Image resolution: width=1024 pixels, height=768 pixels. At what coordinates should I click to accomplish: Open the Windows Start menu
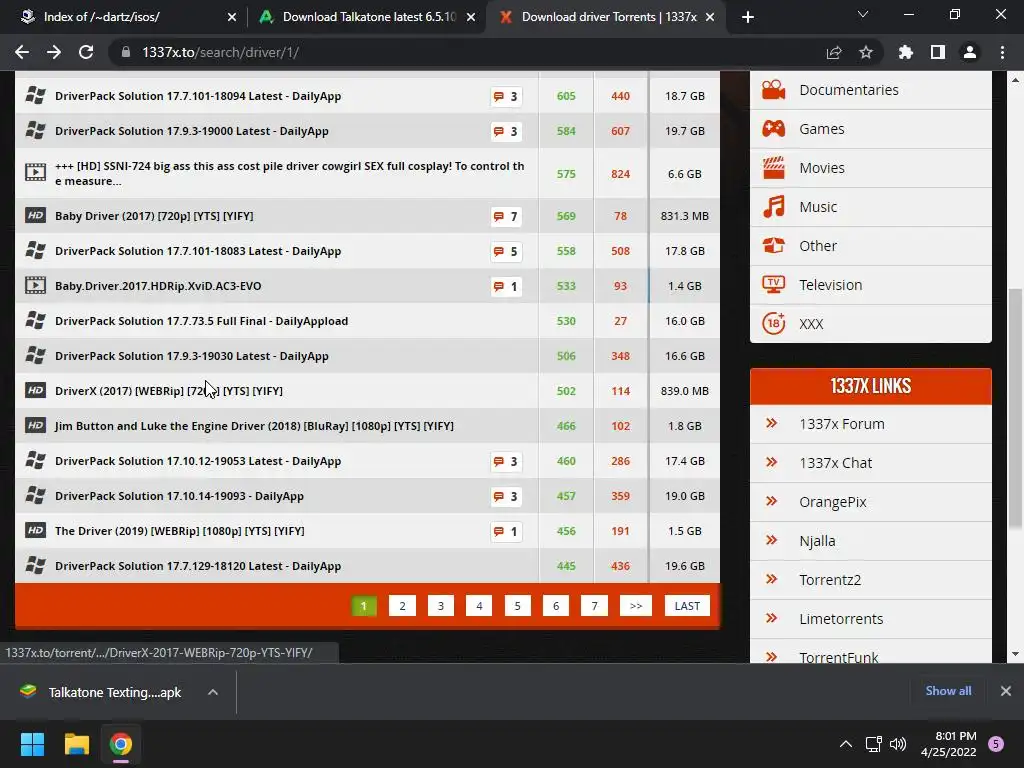coord(32,744)
